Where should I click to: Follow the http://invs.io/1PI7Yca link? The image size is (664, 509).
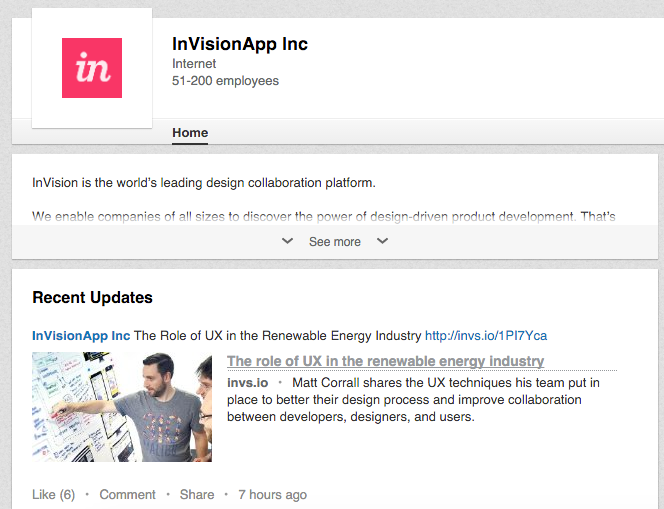click(486, 336)
